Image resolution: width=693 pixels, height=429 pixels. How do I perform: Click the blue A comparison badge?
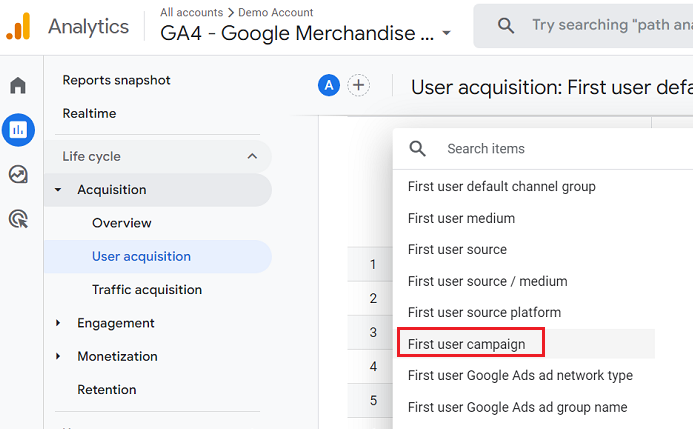tap(329, 85)
